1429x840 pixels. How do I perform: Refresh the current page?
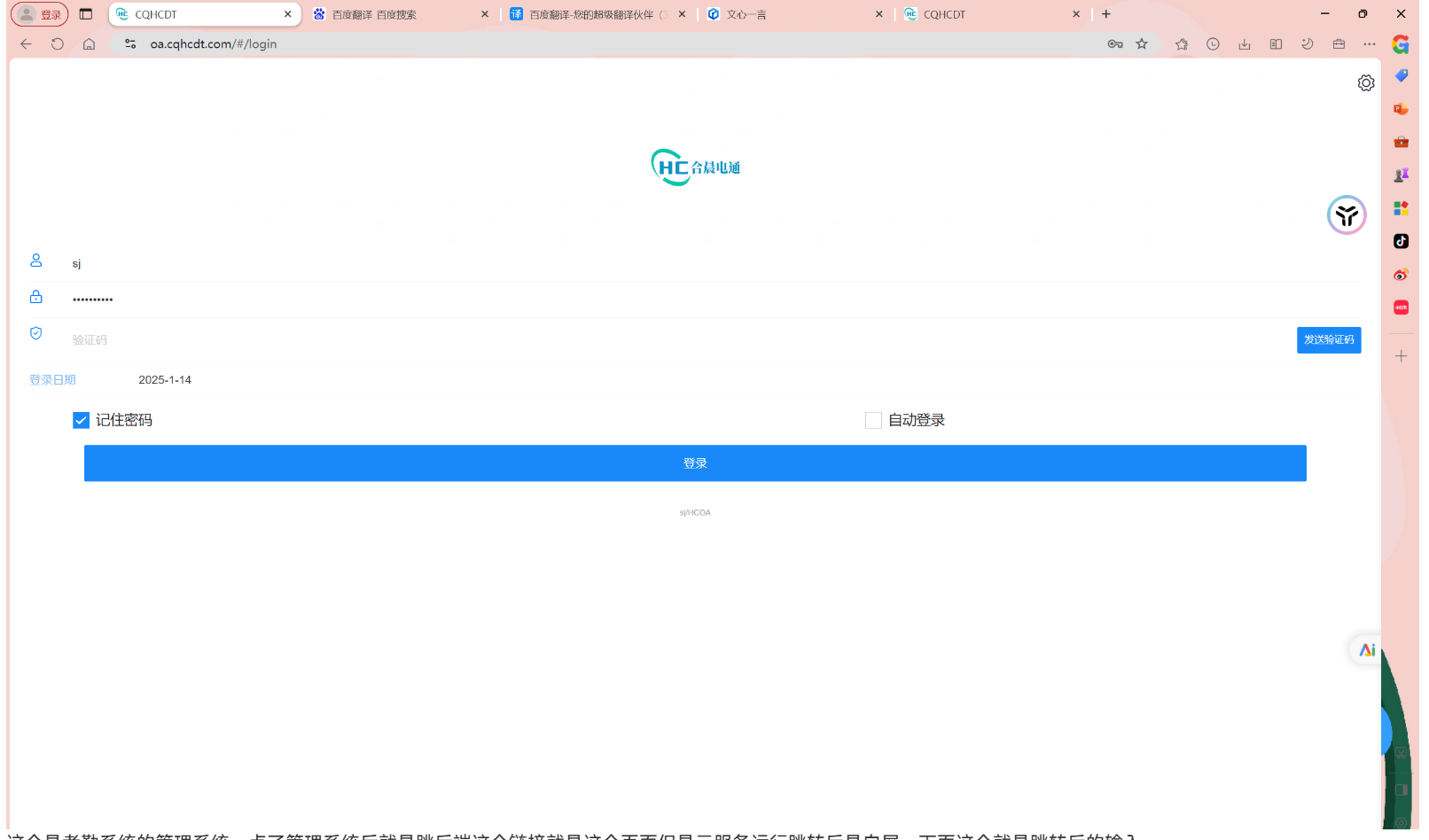(x=58, y=44)
